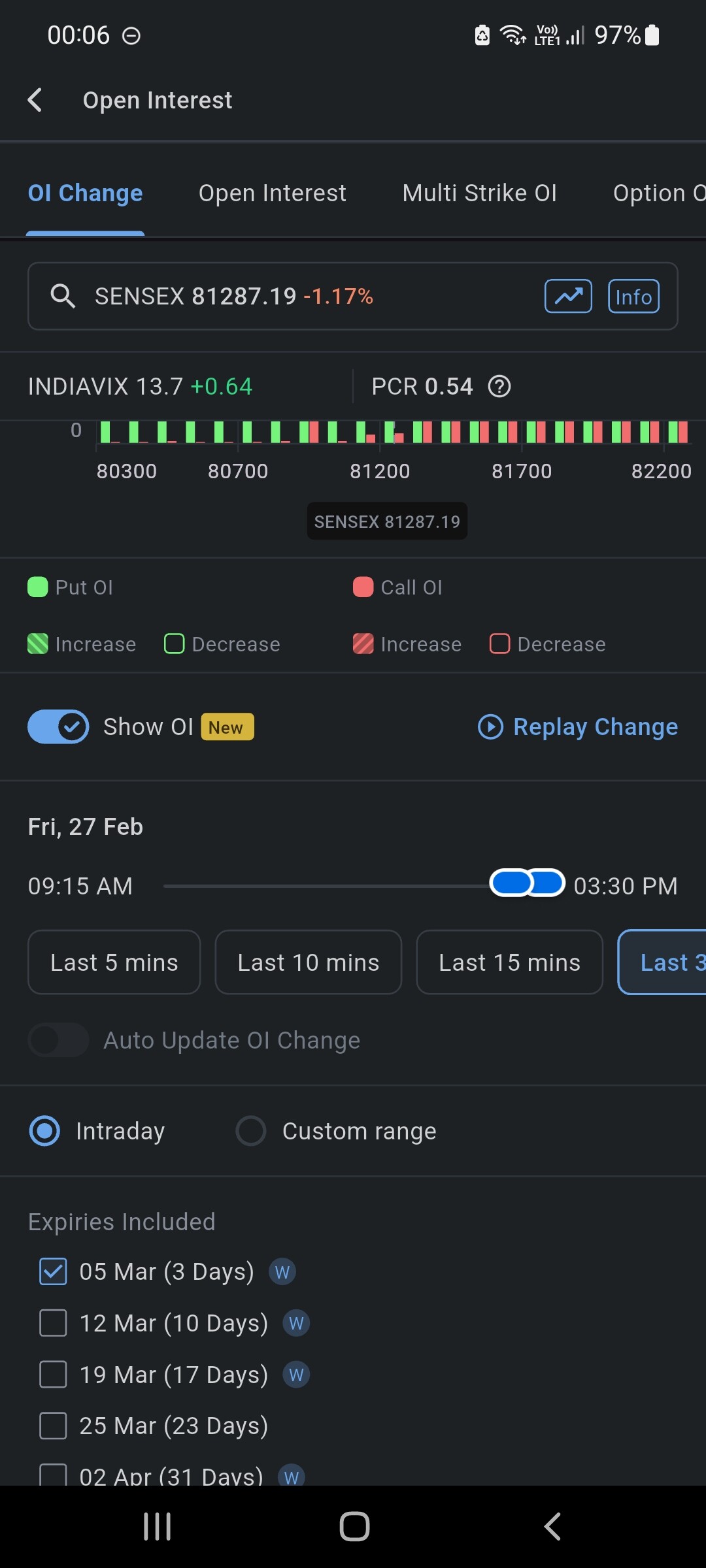Tap the Android home button
Image resolution: width=706 pixels, height=1568 pixels.
[x=354, y=1526]
